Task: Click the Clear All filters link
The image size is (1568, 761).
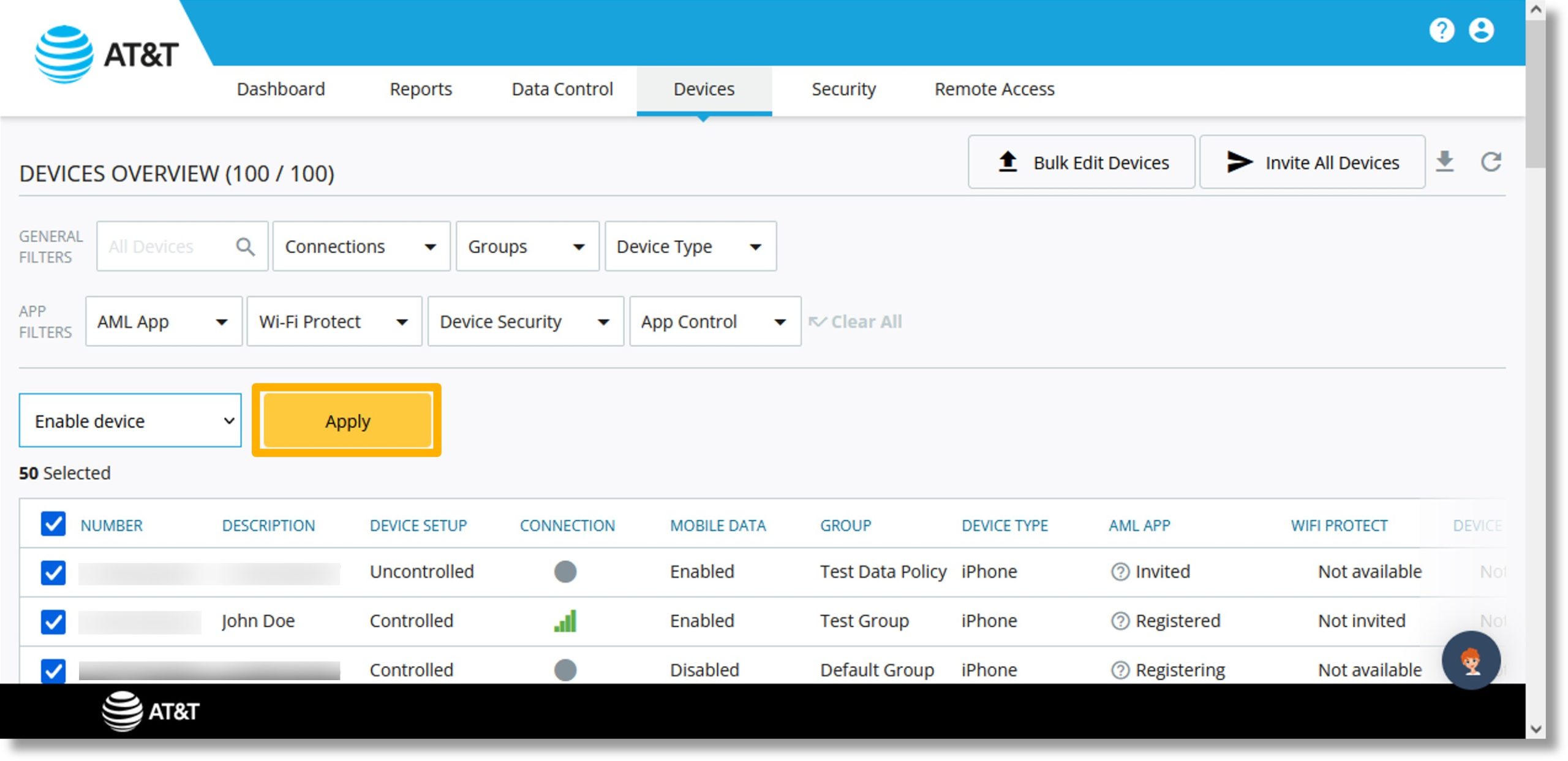Action: click(855, 322)
